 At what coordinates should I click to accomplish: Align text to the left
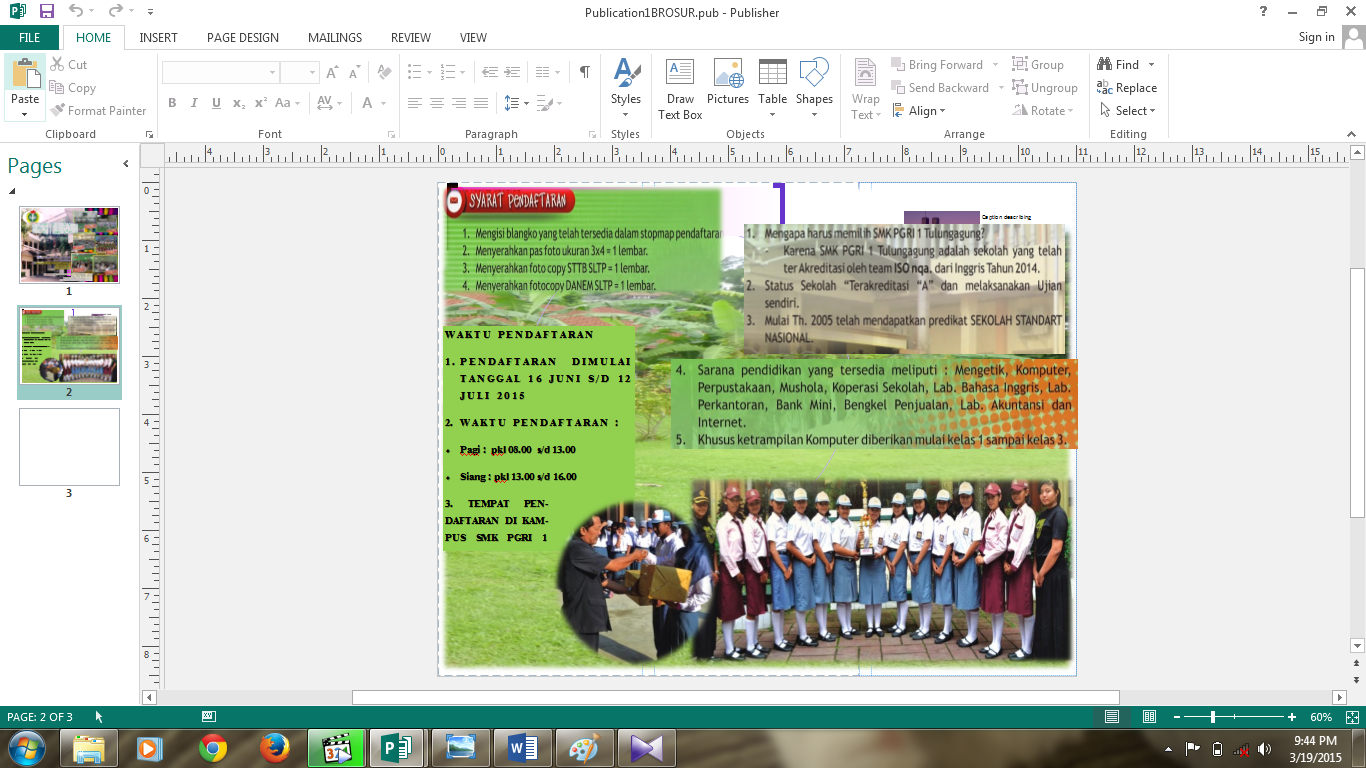click(415, 103)
